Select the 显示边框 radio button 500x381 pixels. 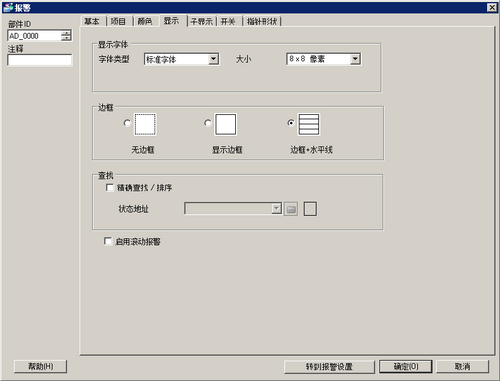pos(208,123)
